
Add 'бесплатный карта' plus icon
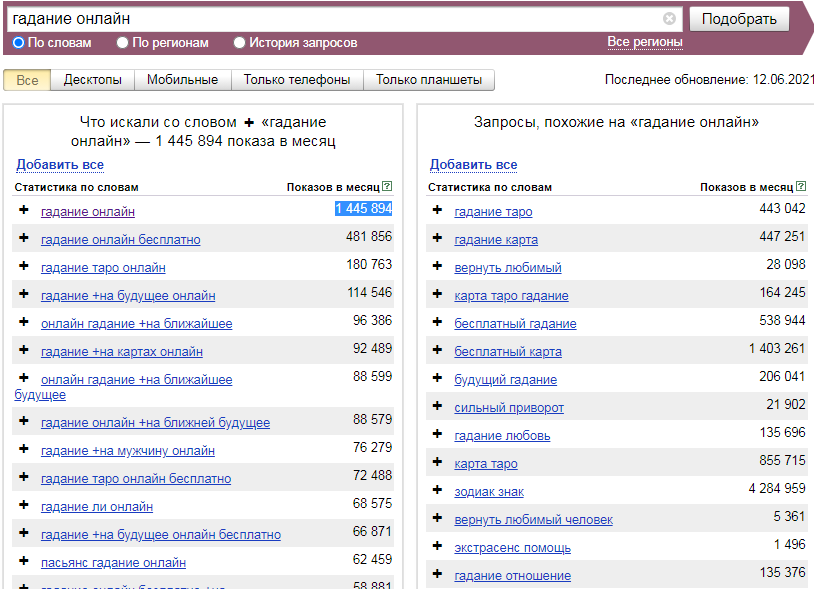point(437,350)
